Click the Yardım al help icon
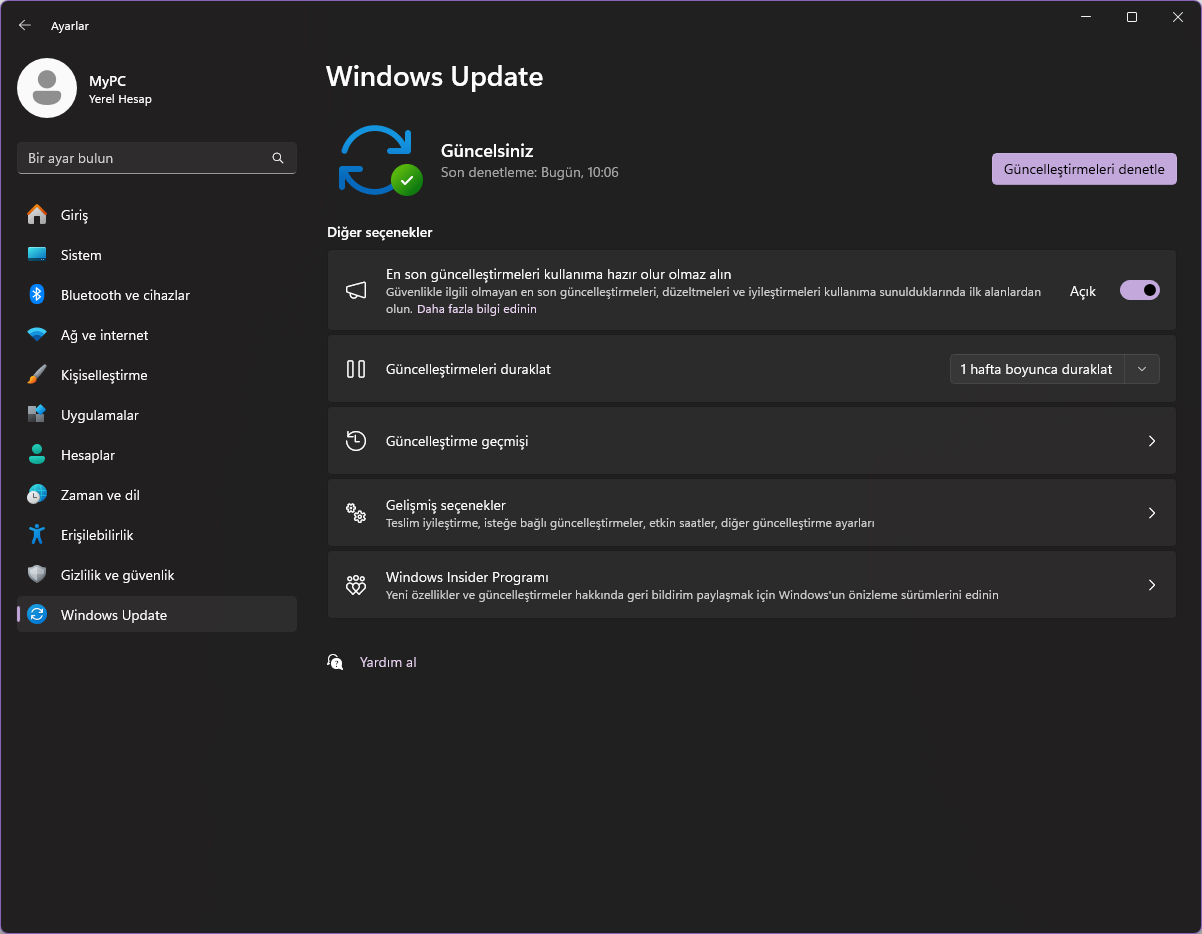 (336, 662)
